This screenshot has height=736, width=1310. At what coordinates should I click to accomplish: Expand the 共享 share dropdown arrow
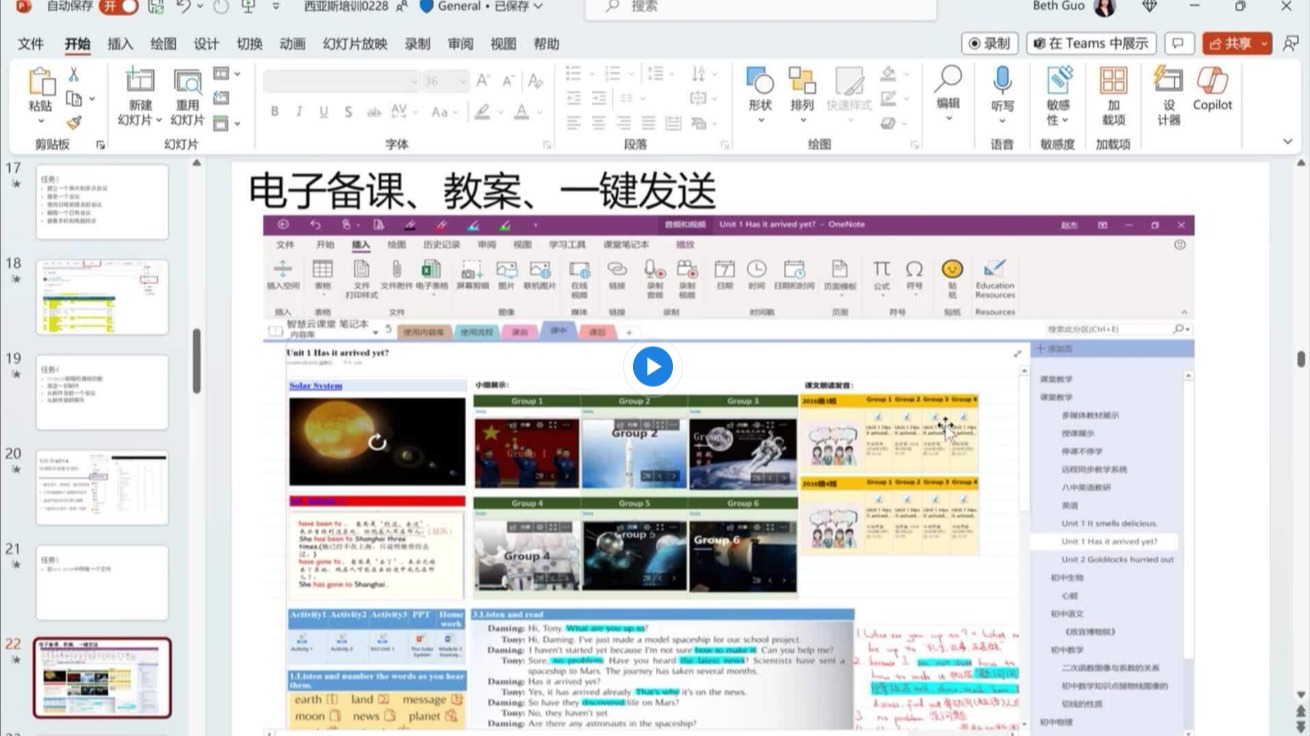coord(1265,43)
